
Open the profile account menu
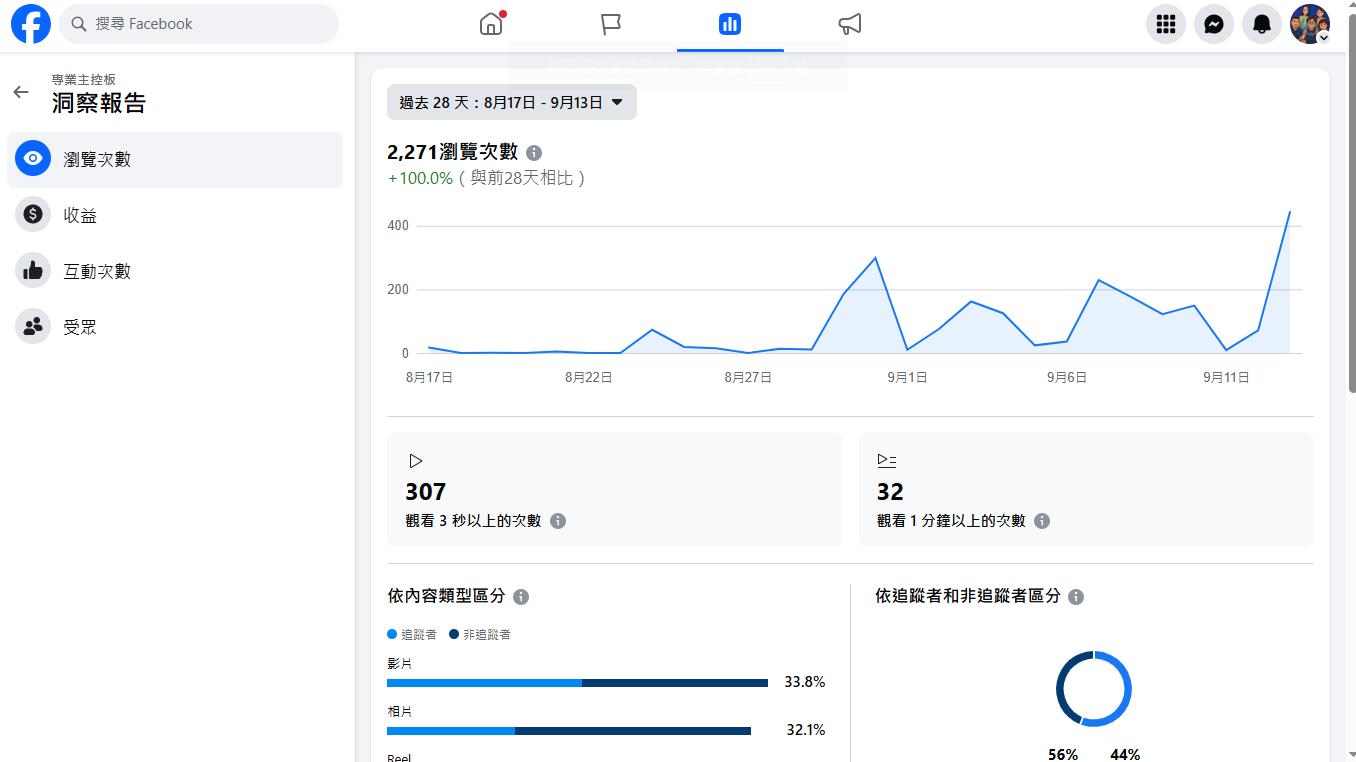coord(1309,24)
